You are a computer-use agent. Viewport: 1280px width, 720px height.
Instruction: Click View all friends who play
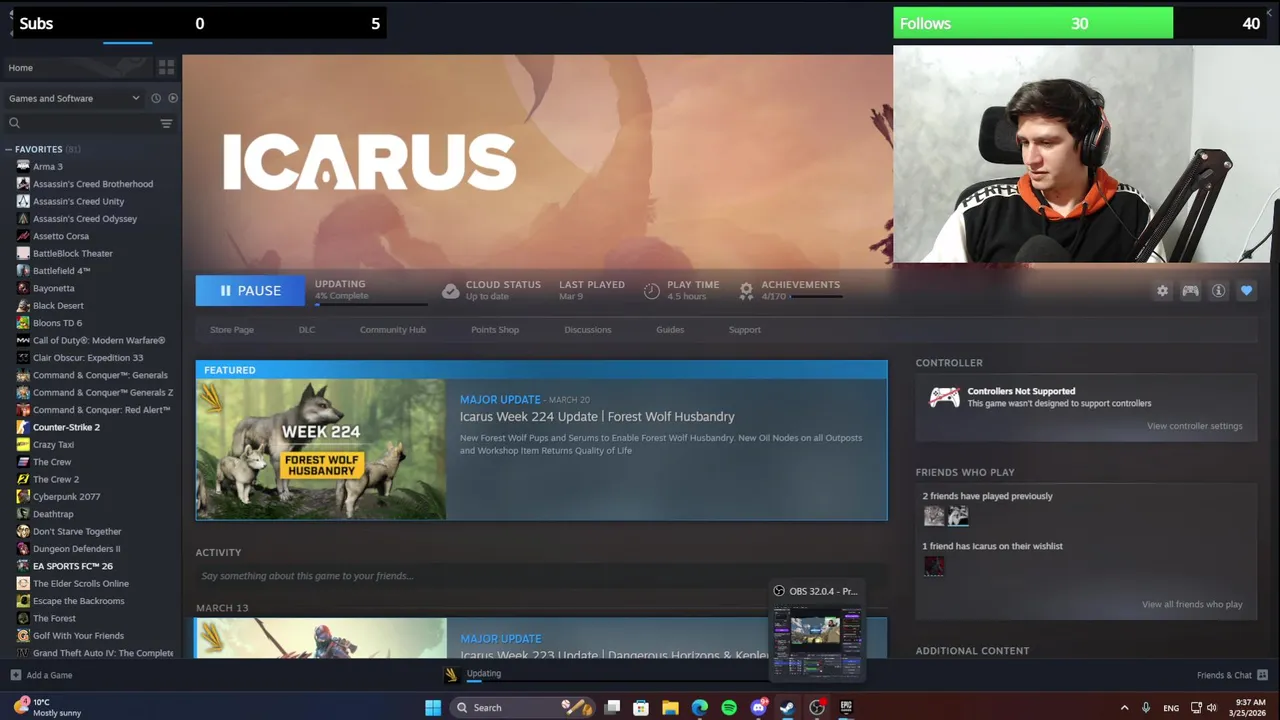pos(1192,604)
